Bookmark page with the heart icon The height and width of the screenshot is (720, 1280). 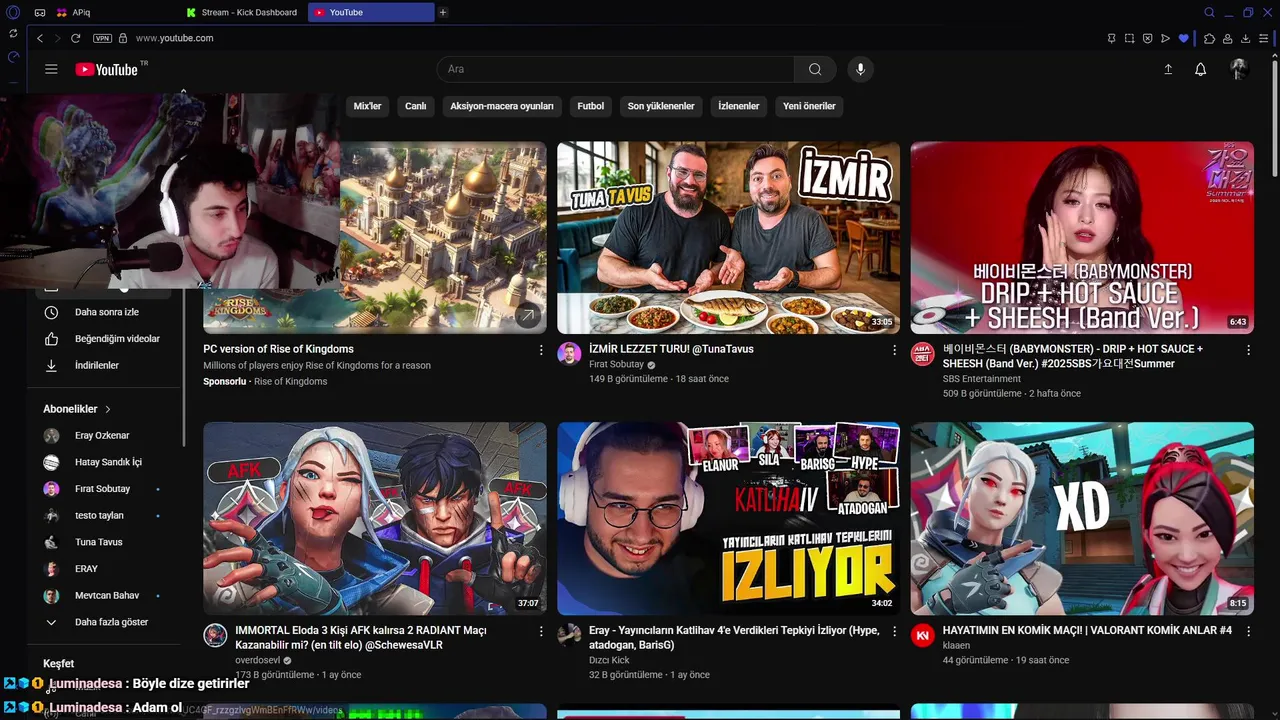click(x=1184, y=38)
